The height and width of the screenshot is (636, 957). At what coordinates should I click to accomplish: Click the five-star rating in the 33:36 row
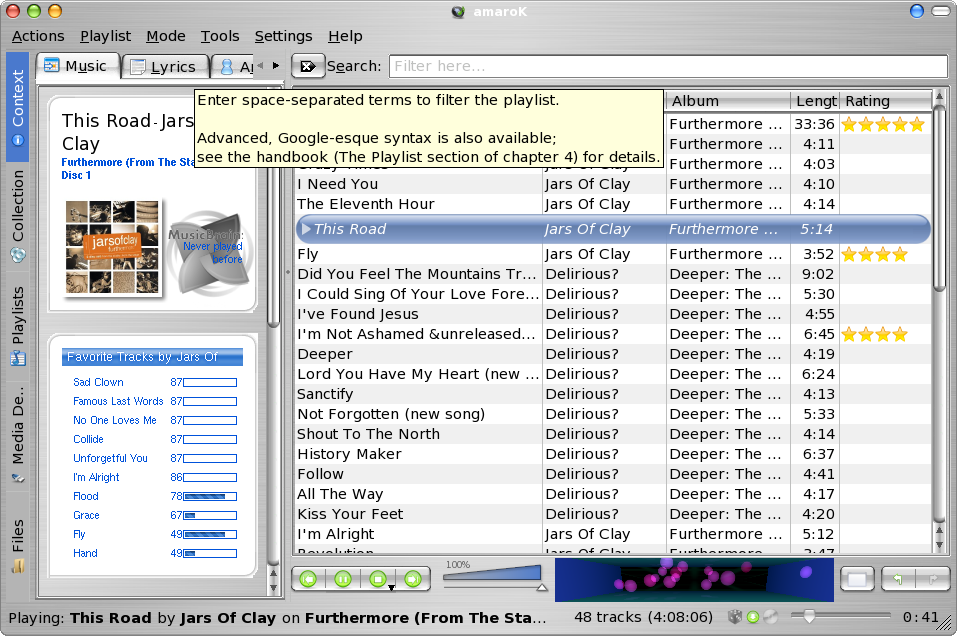pyautogui.click(x=883, y=125)
